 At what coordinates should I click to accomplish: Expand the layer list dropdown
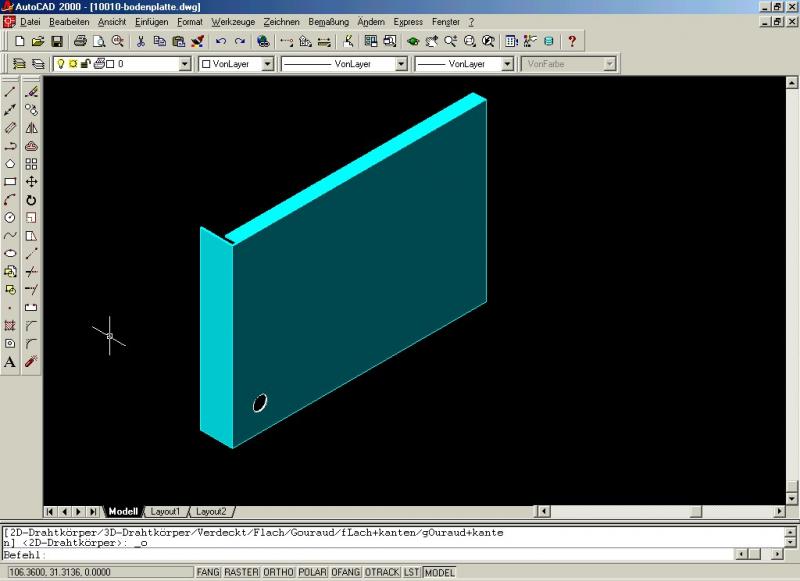click(x=184, y=64)
